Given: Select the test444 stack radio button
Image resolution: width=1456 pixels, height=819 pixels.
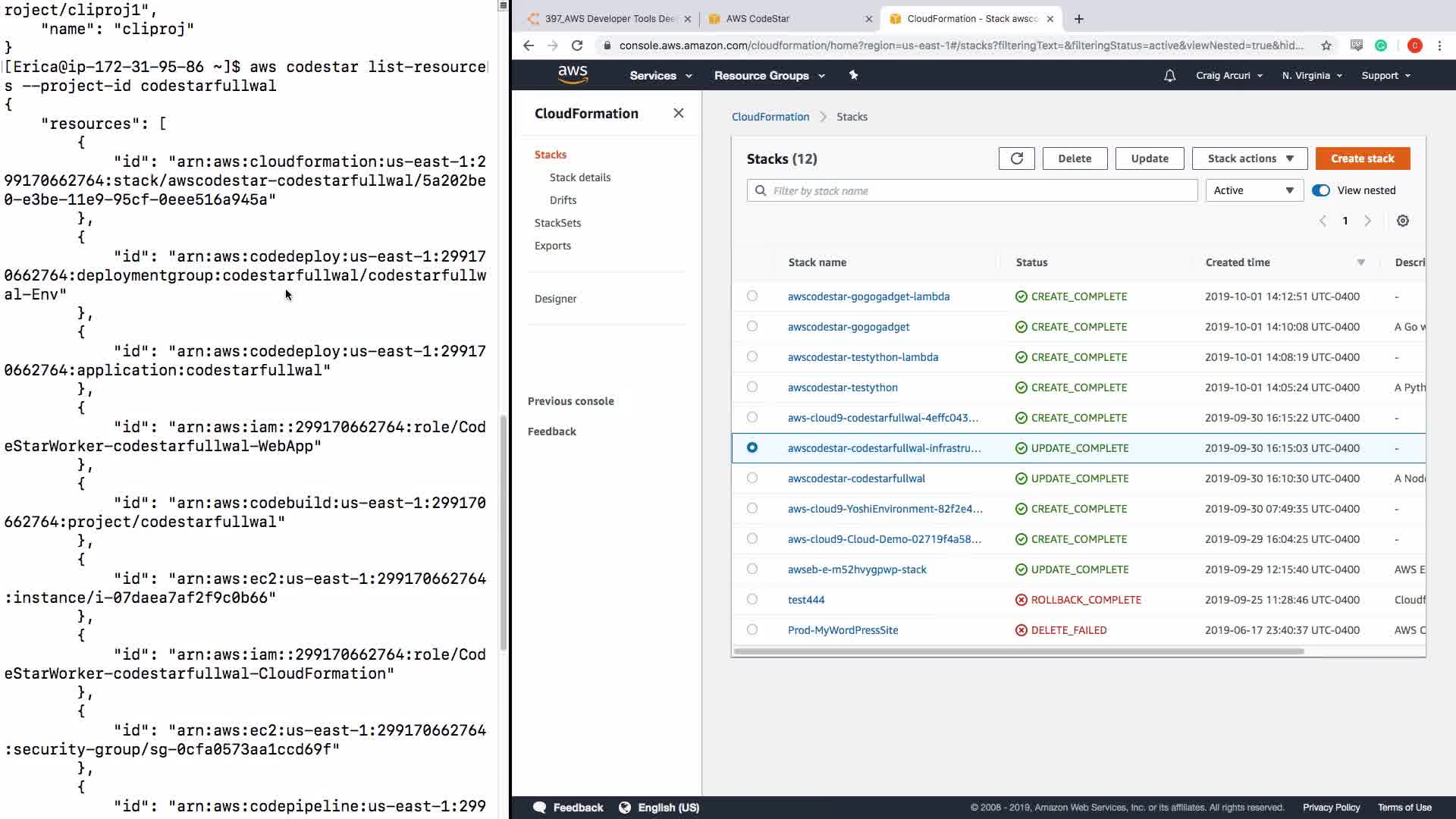Looking at the screenshot, I should 752,599.
